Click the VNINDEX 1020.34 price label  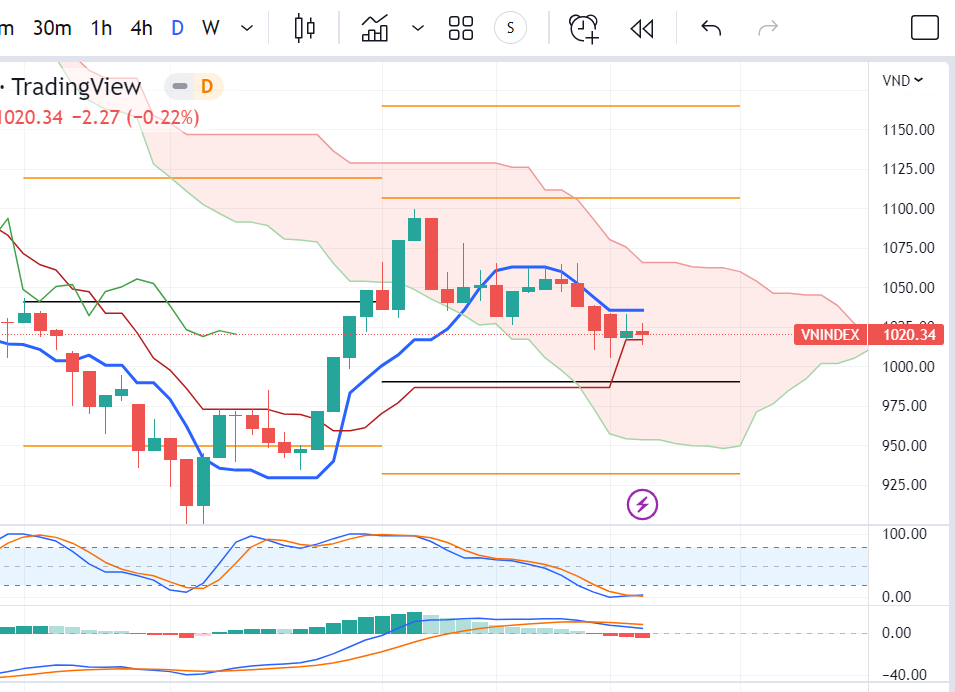869,335
